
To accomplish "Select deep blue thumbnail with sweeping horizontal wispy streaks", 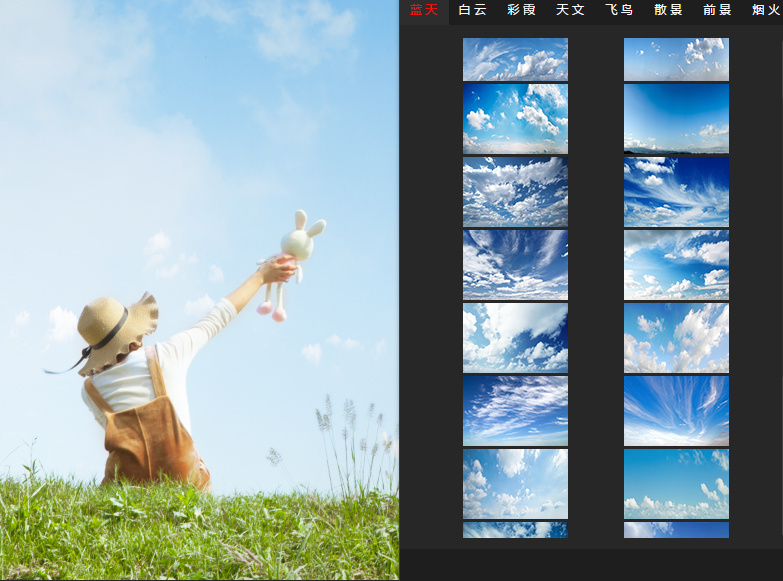I will point(676,192).
